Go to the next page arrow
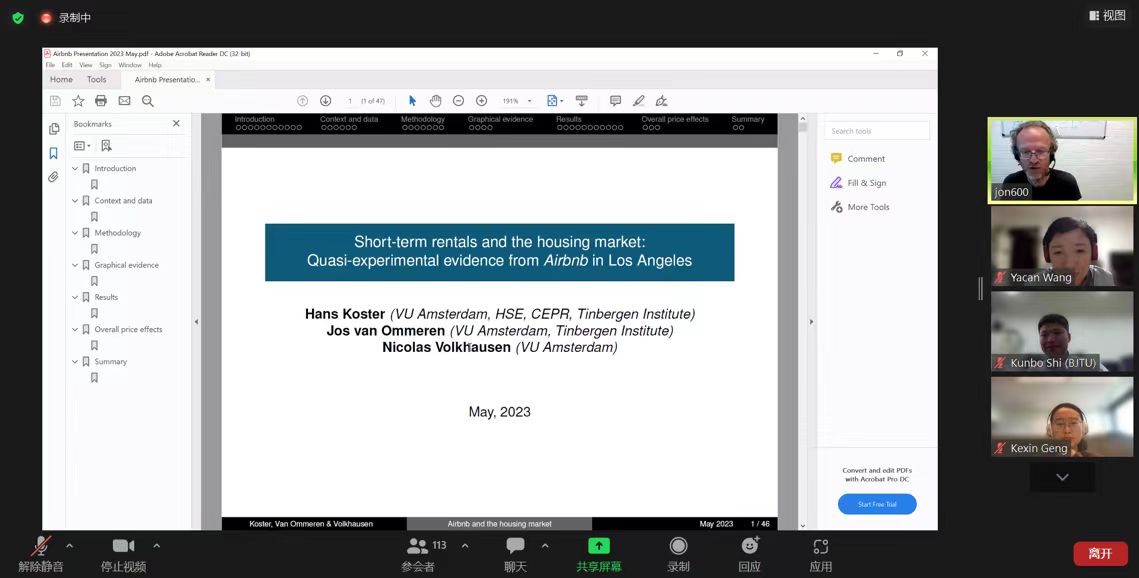 [x=325, y=101]
